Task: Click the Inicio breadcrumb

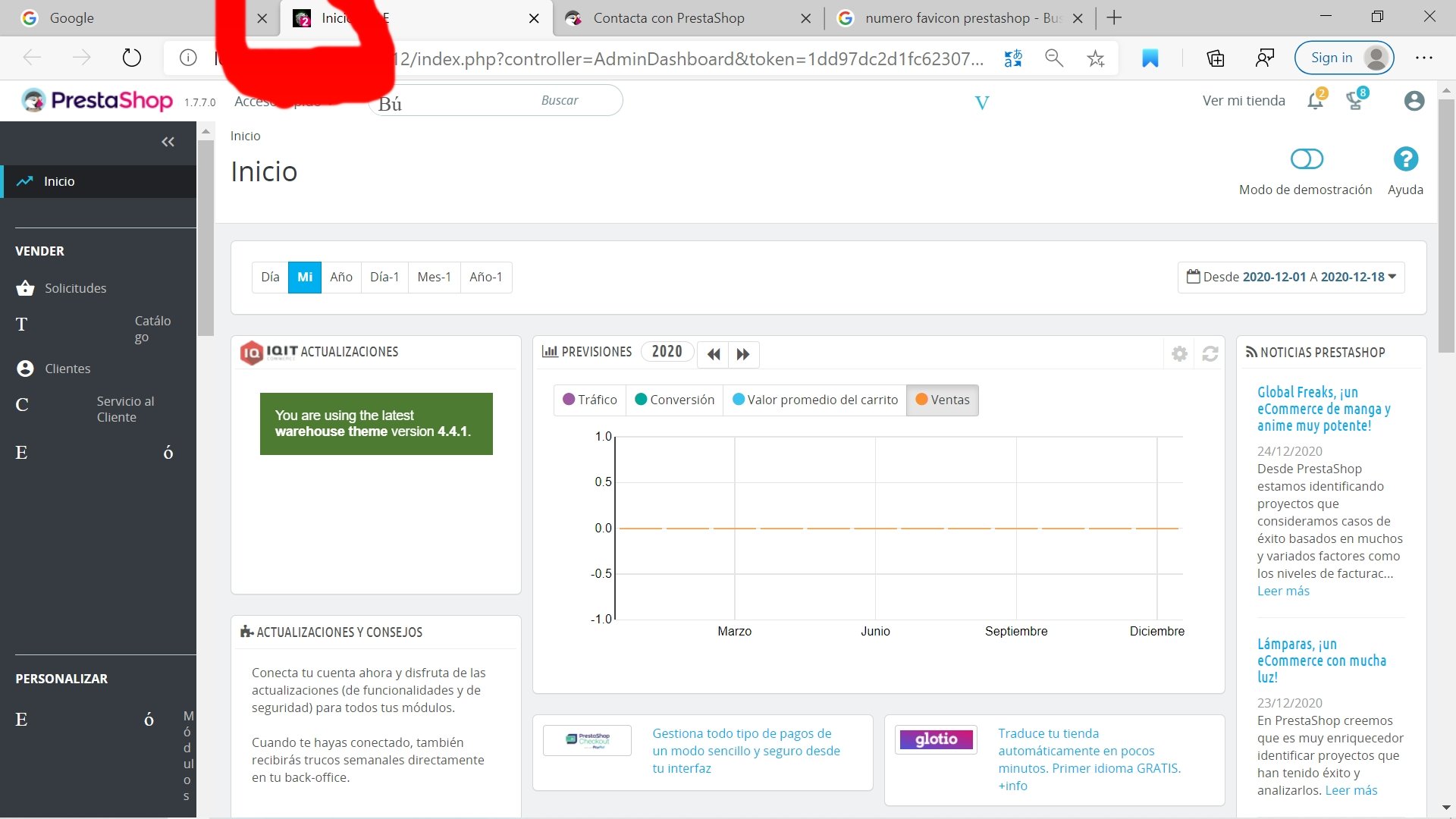Action: coord(245,136)
